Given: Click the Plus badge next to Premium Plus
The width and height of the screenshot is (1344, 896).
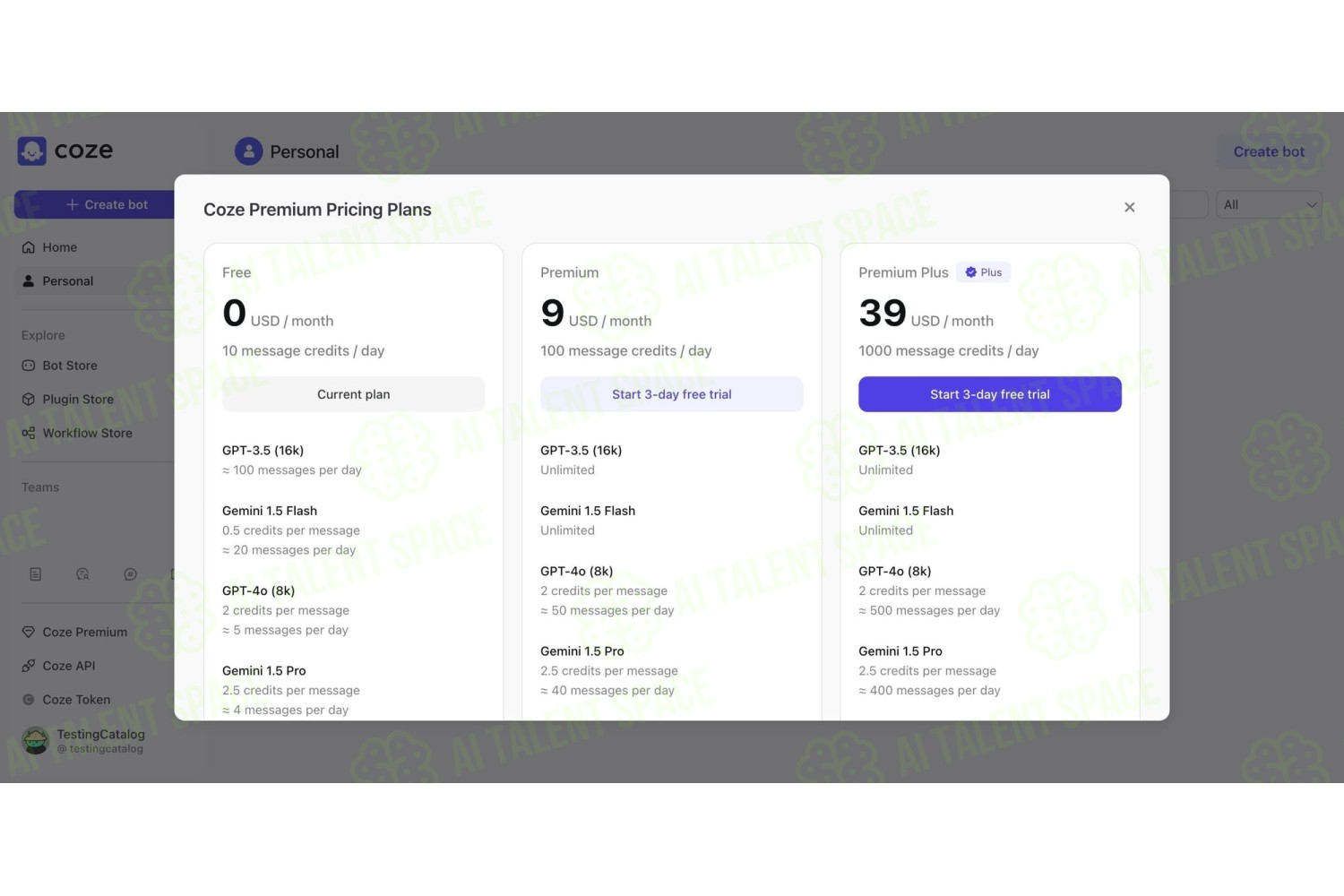Looking at the screenshot, I should click(983, 272).
